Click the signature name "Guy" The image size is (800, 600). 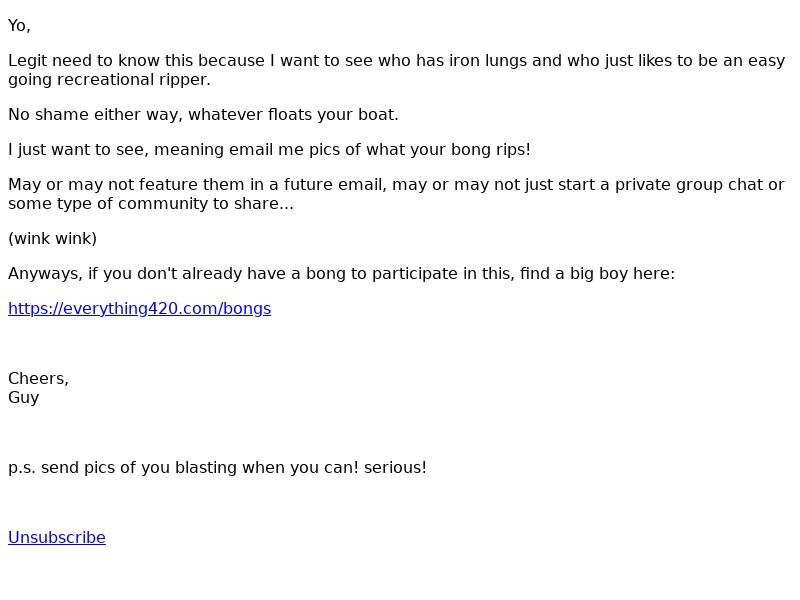coord(24,398)
